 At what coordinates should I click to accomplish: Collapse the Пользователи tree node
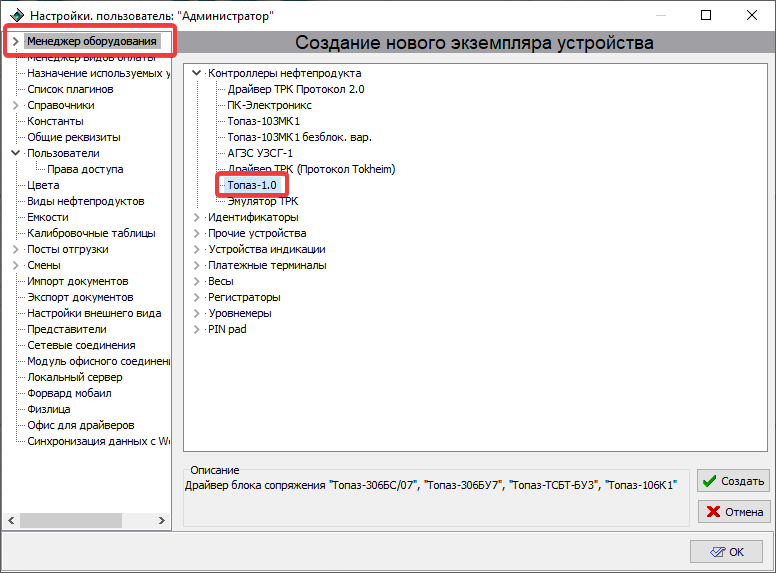point(15,153)
